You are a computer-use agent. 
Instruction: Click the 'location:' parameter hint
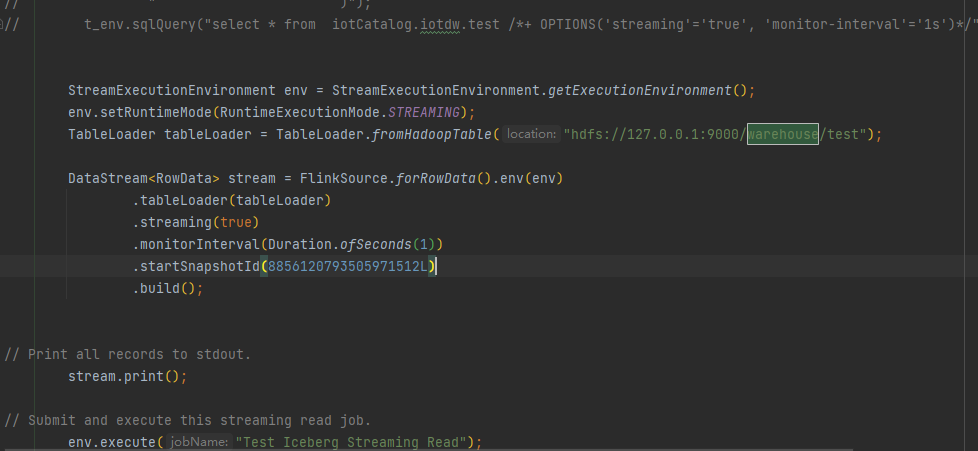[531, 134]
